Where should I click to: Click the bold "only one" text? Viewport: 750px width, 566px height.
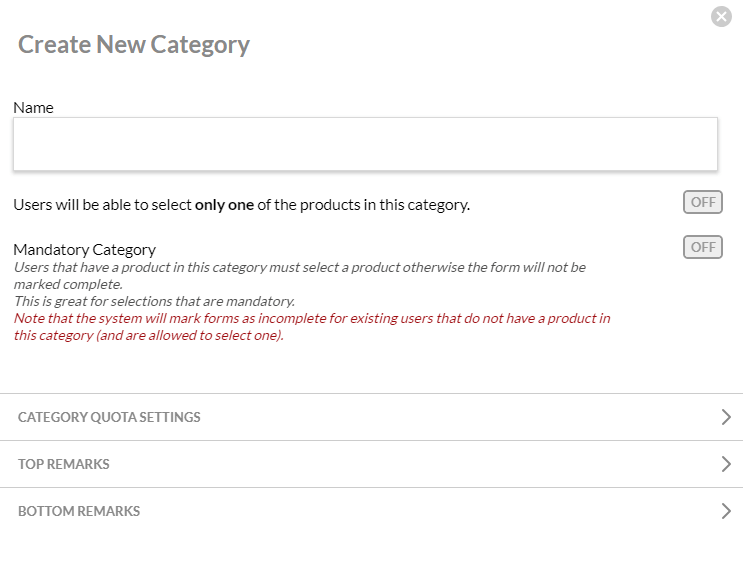224,205
